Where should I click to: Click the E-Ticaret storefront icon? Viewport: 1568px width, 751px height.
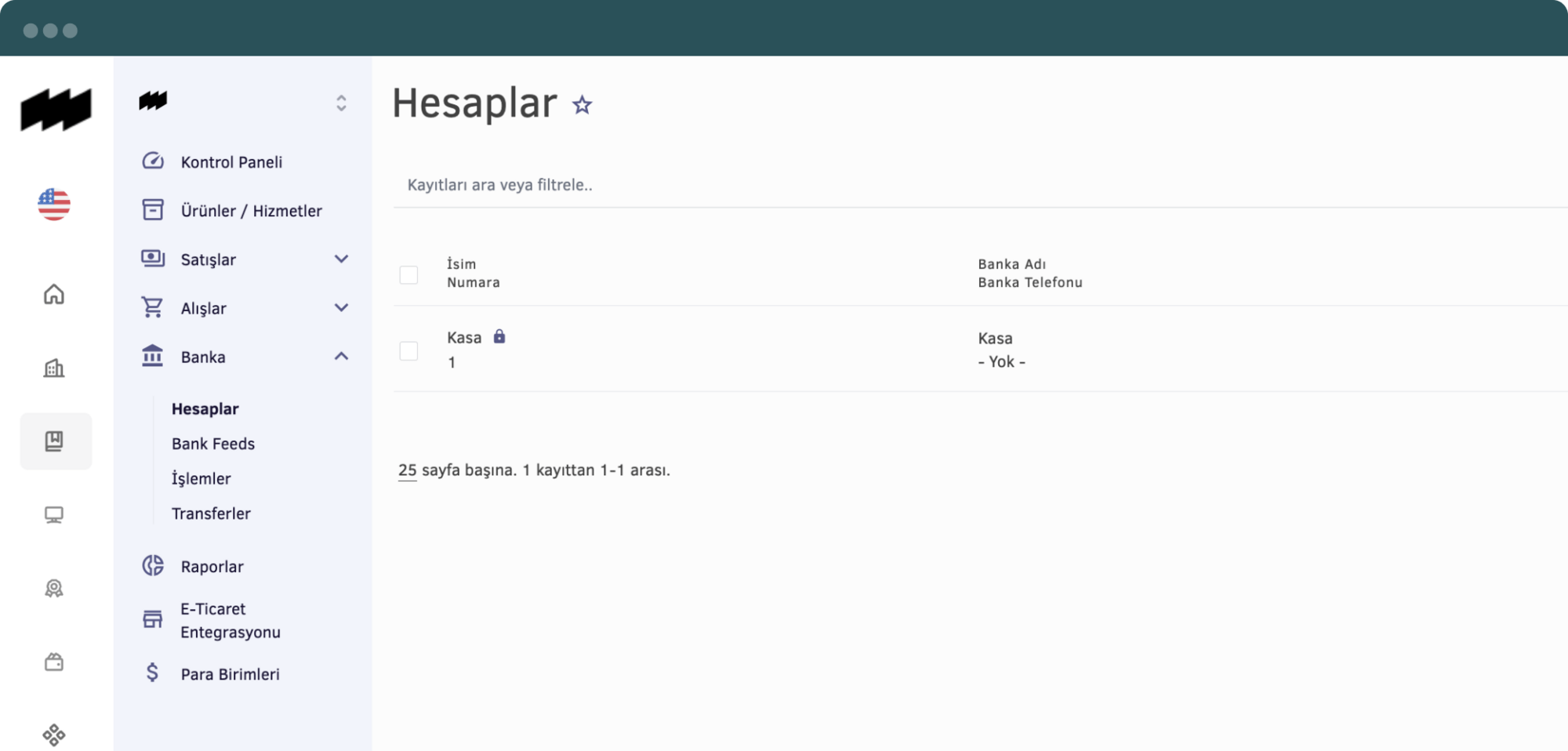point(153,620)
